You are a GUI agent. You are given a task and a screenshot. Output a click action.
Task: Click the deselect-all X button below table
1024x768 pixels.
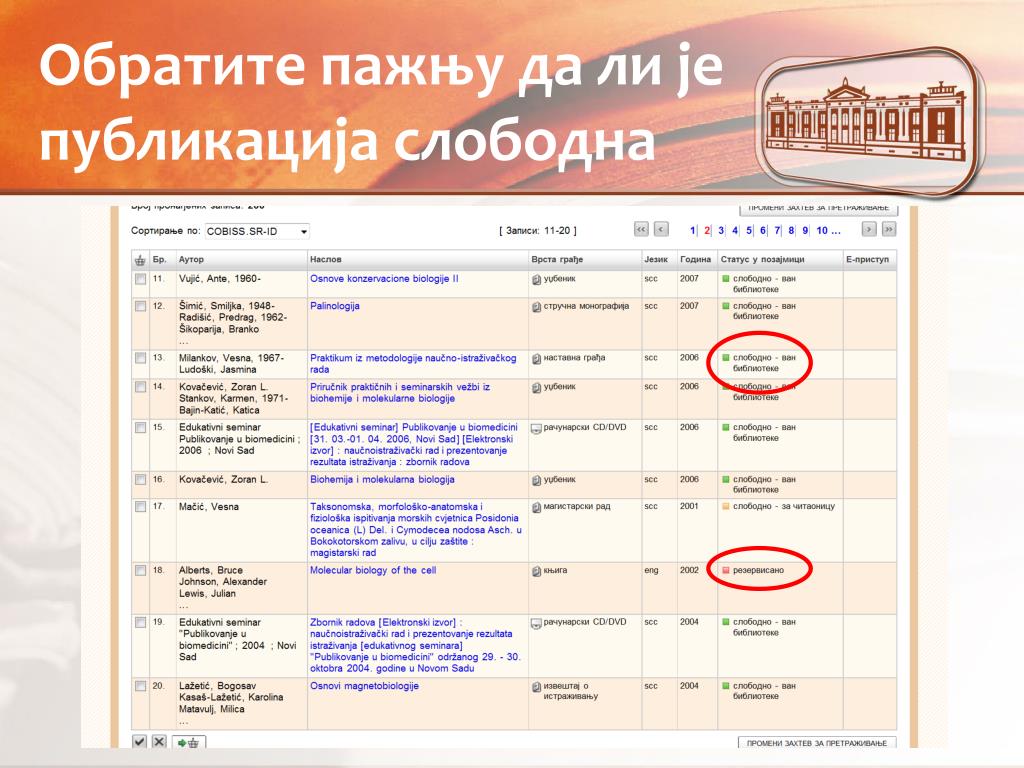tap(159, 742)
